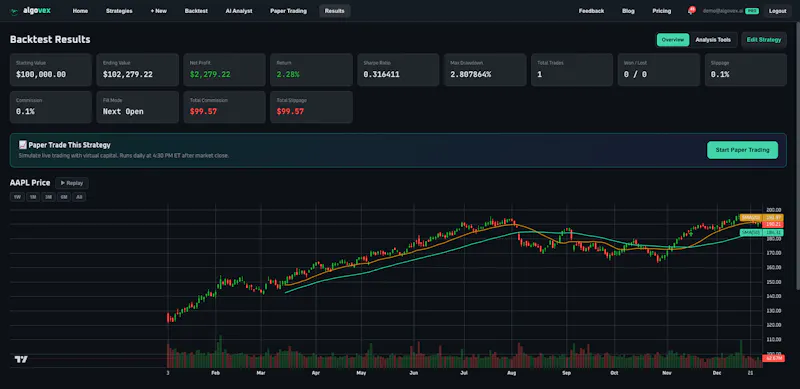
Task: Select the 6M chart range
Action: pos(64,197)
